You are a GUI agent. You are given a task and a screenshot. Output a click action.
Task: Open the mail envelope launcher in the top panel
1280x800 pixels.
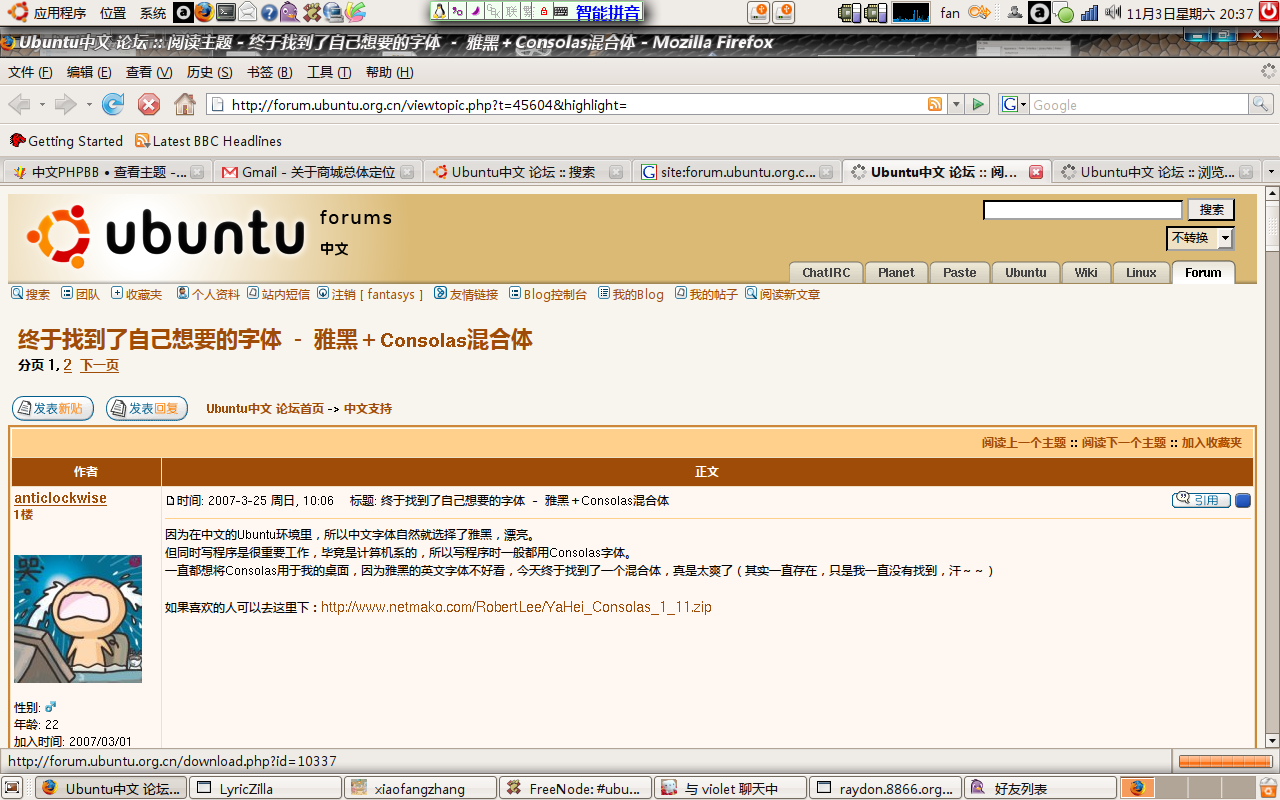(x=247, y=13)
